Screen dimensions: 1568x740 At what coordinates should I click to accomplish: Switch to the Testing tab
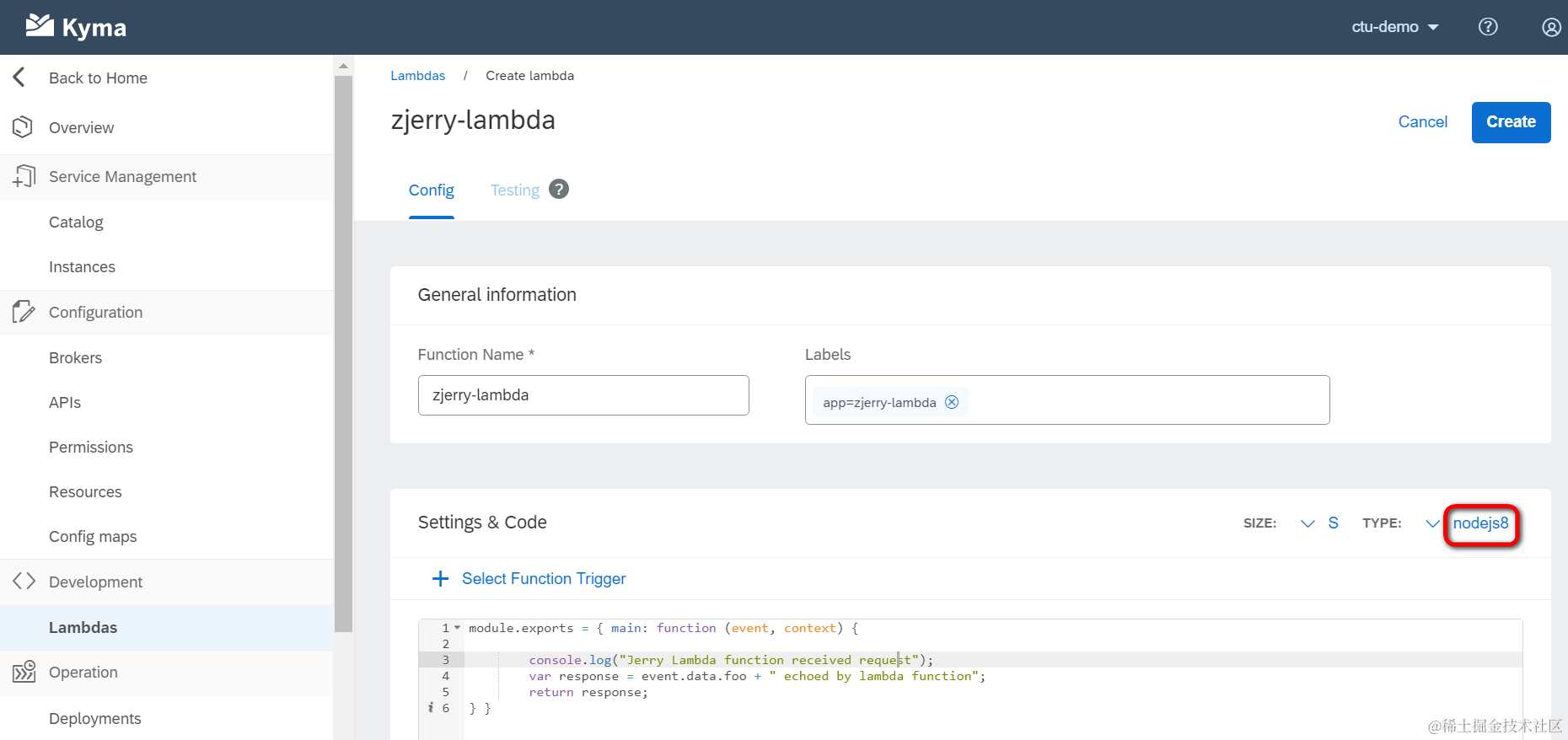click(x=514, y=190)
